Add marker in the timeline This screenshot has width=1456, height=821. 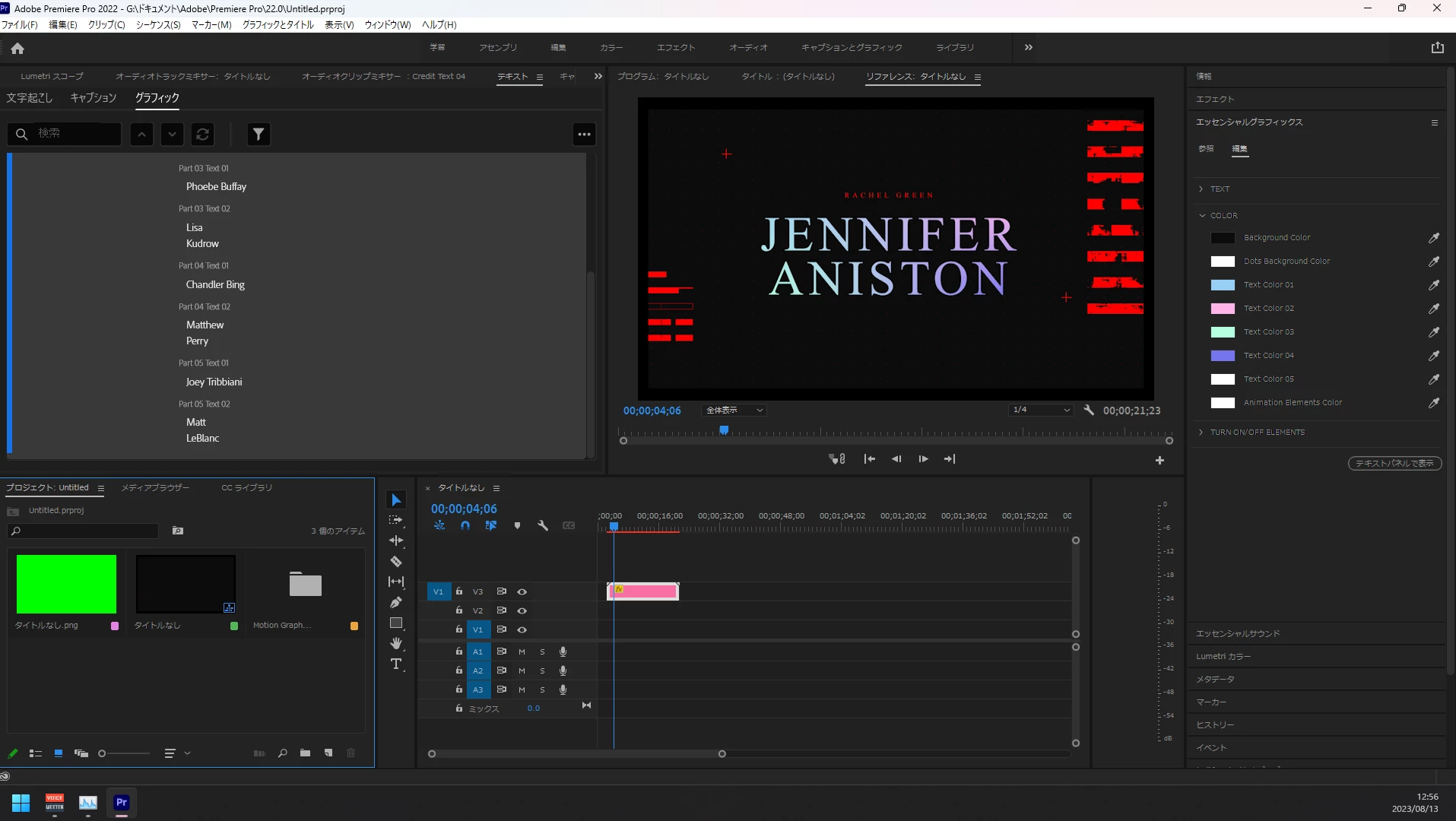coord(517,525)
